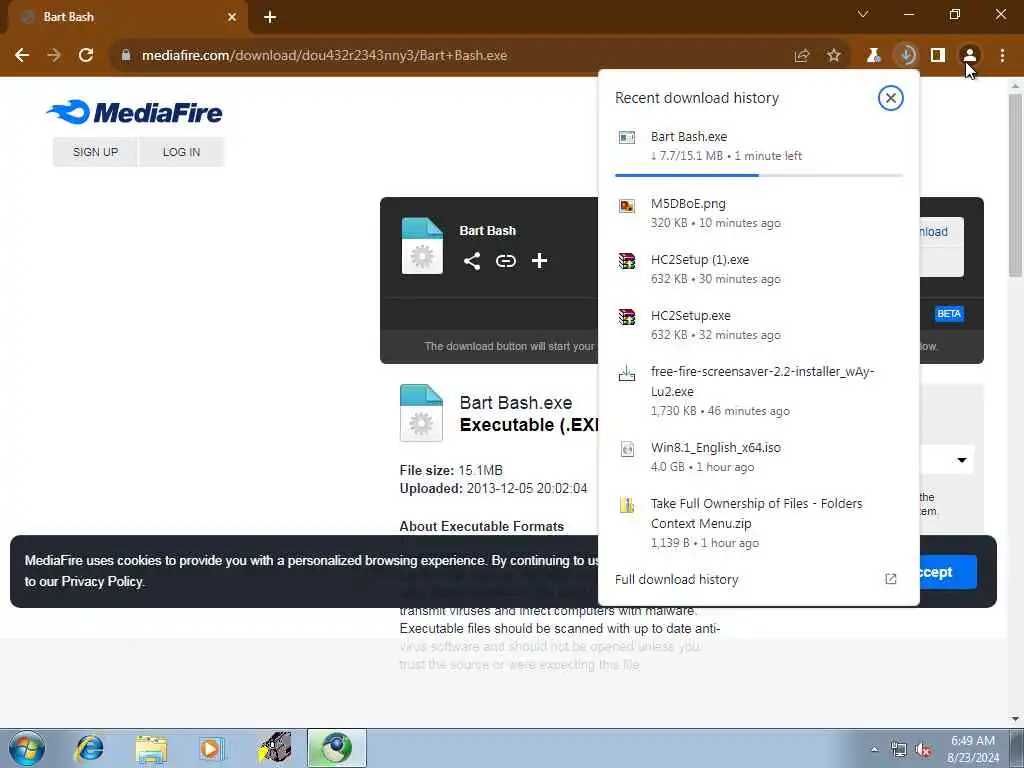Toggle the downloads toolbar icon
1024x768 pixels.
tap(906, 56)
